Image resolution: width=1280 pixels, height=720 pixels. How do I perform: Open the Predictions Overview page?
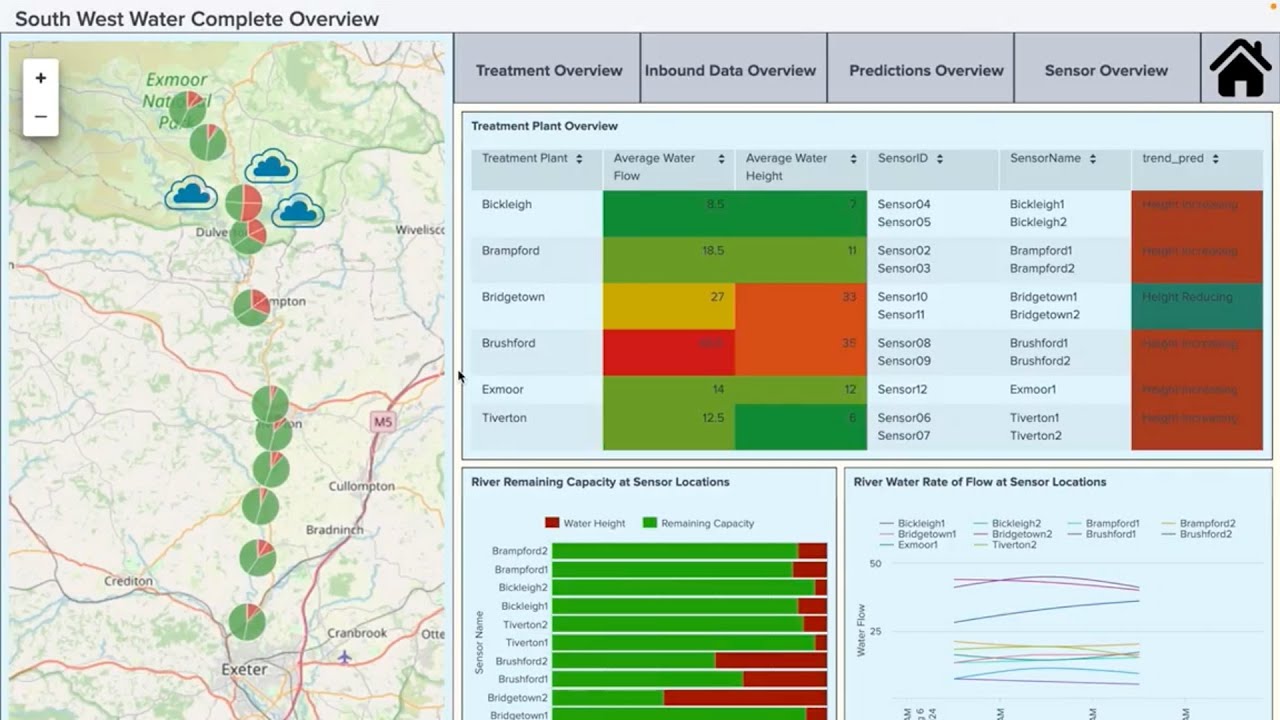(926, 70)
